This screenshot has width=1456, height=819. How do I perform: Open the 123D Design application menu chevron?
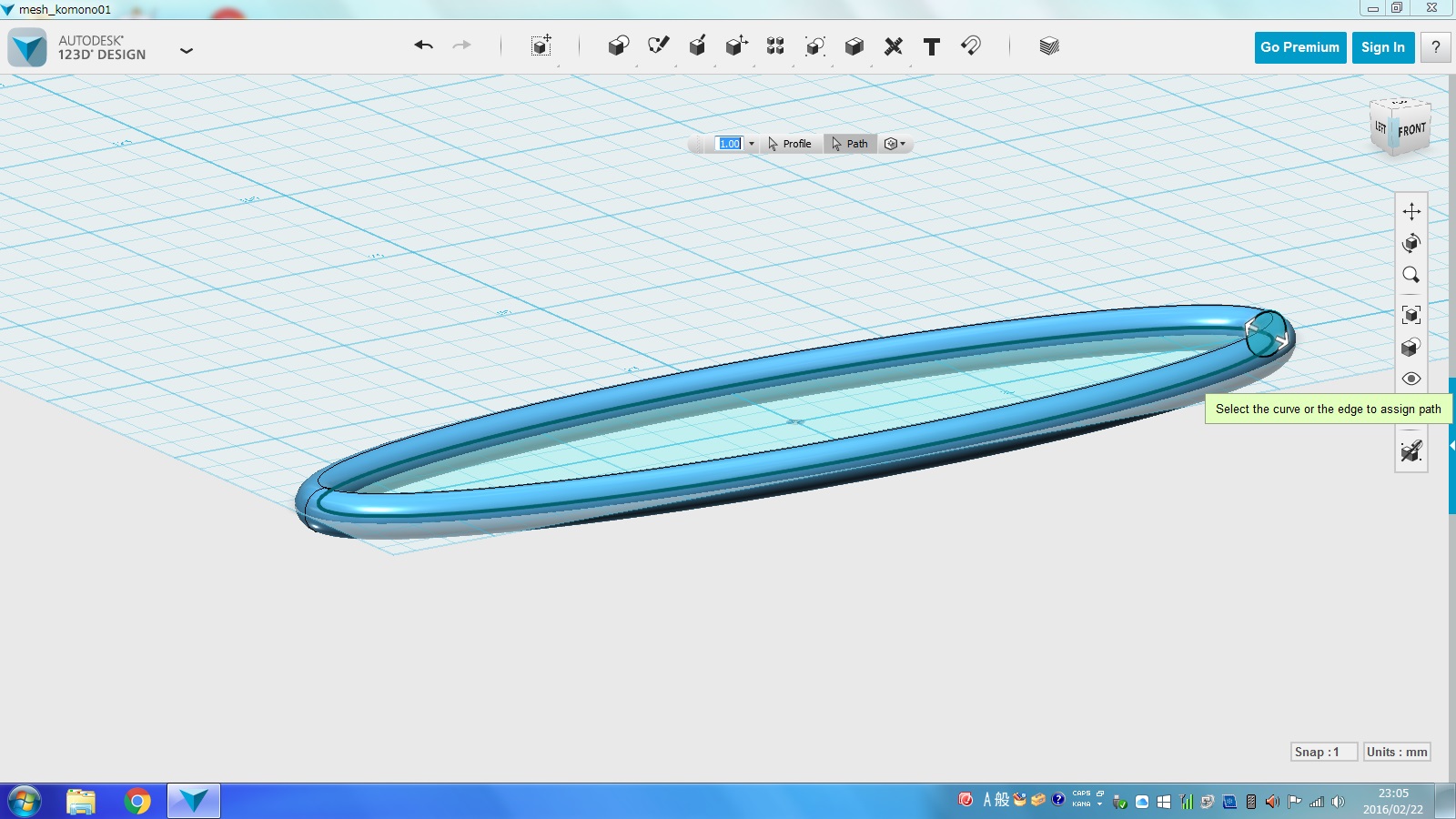click(x=187, y=51)
